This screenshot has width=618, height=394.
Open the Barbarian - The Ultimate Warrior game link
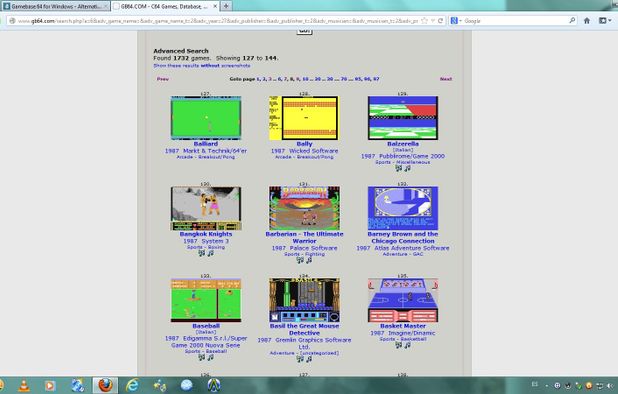click(304, 237)
